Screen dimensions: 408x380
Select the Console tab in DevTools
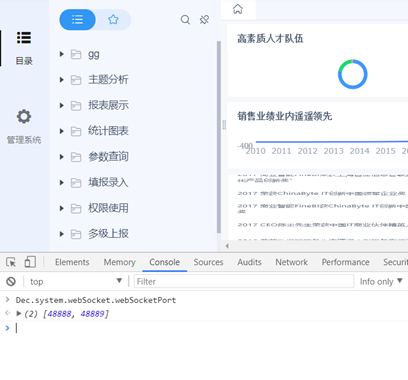point(165,262)
